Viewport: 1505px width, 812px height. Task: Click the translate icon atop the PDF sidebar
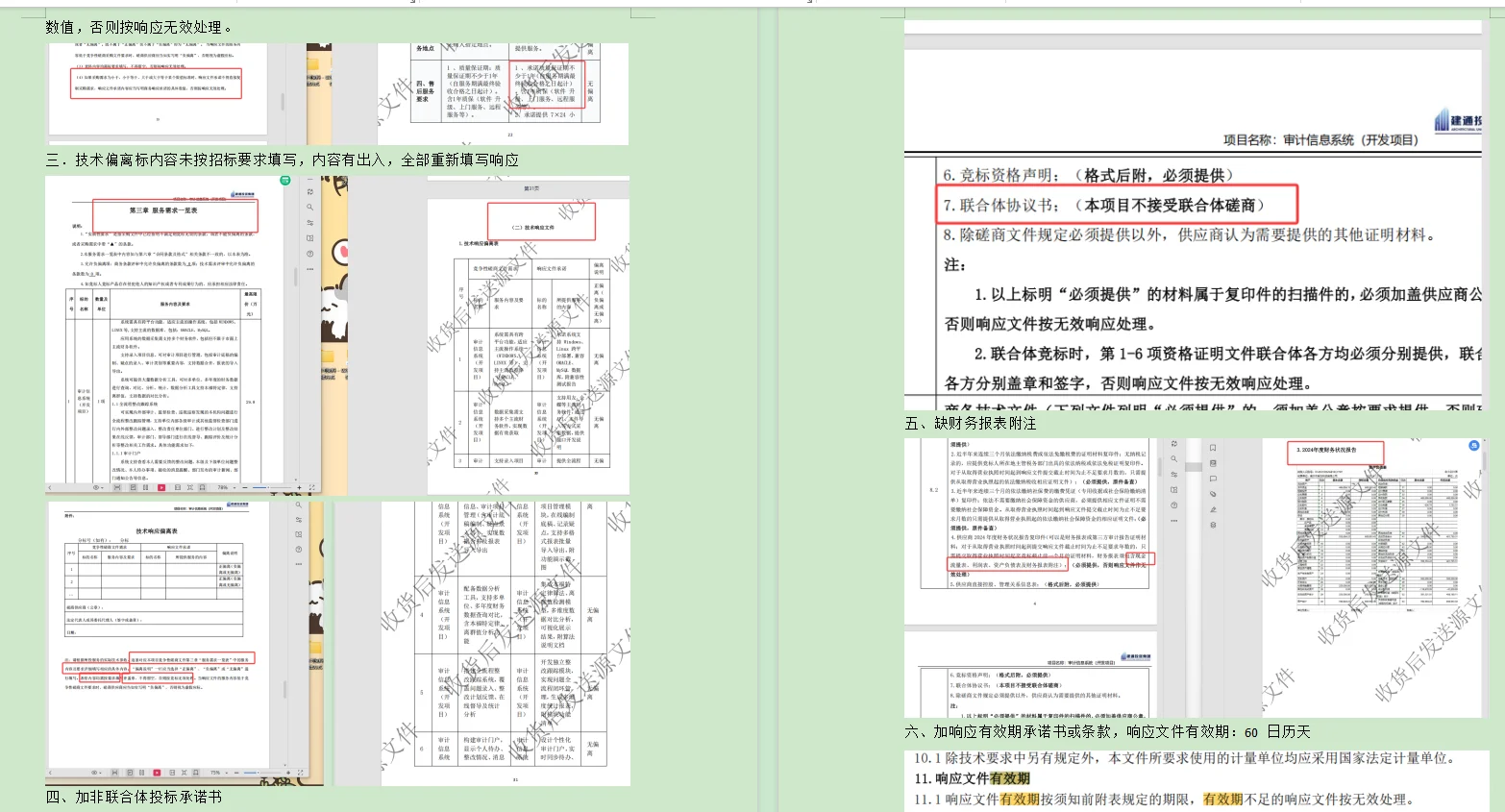point(309,190)
